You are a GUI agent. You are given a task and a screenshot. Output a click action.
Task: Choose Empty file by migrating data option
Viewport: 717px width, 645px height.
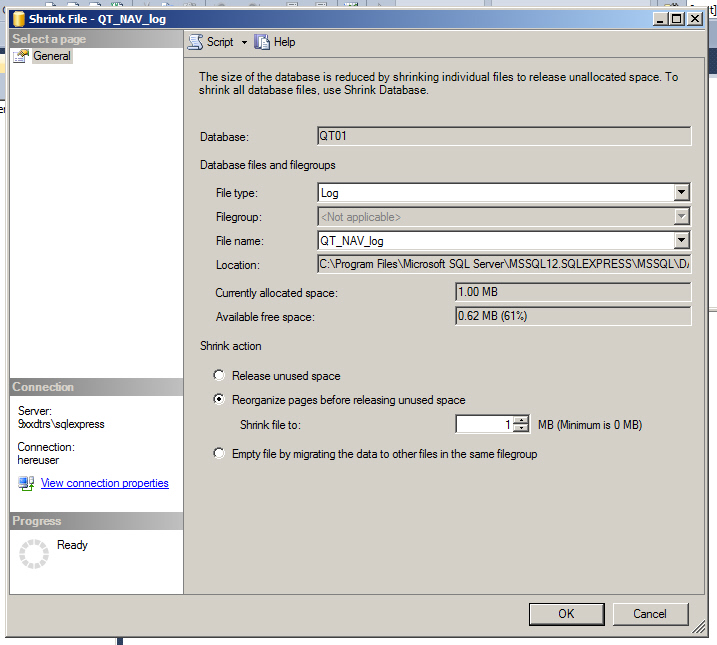220,454
